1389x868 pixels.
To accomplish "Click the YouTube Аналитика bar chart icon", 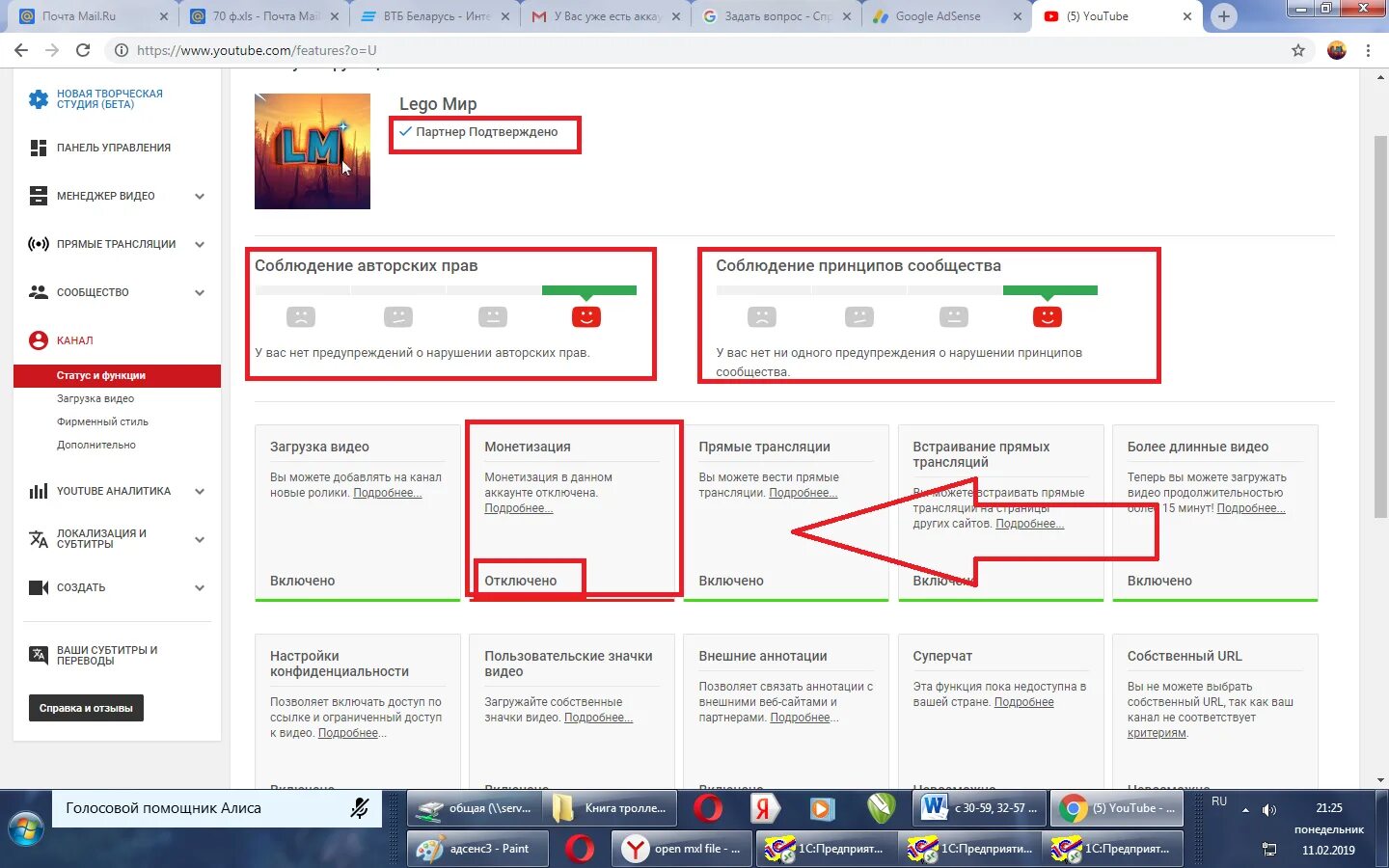I will coord(39,491).
